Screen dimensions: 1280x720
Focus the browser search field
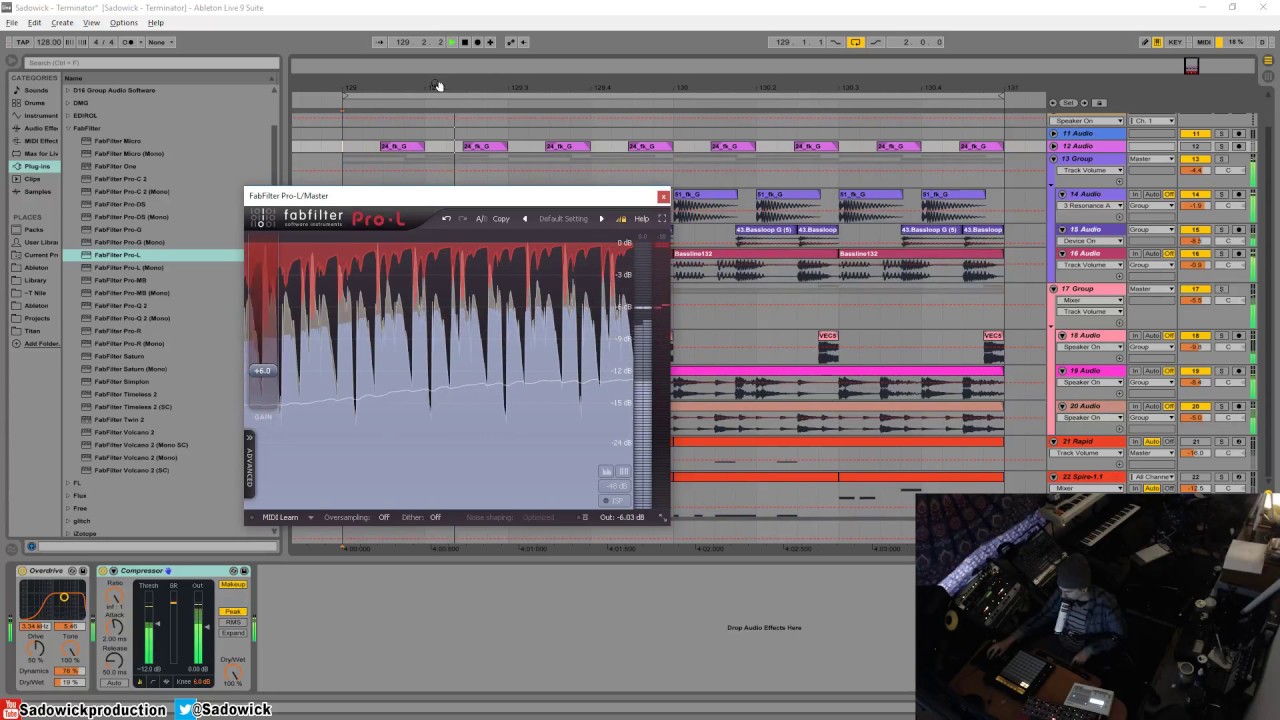(x=150, y=63)
